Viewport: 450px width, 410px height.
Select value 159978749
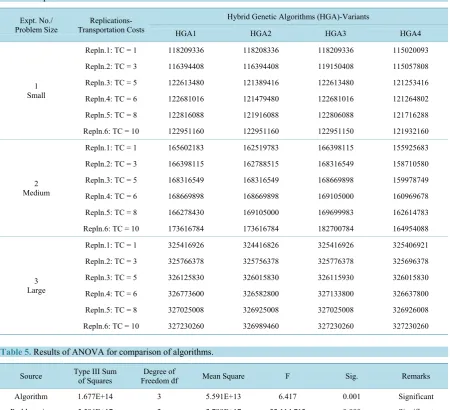pos(410,180)
